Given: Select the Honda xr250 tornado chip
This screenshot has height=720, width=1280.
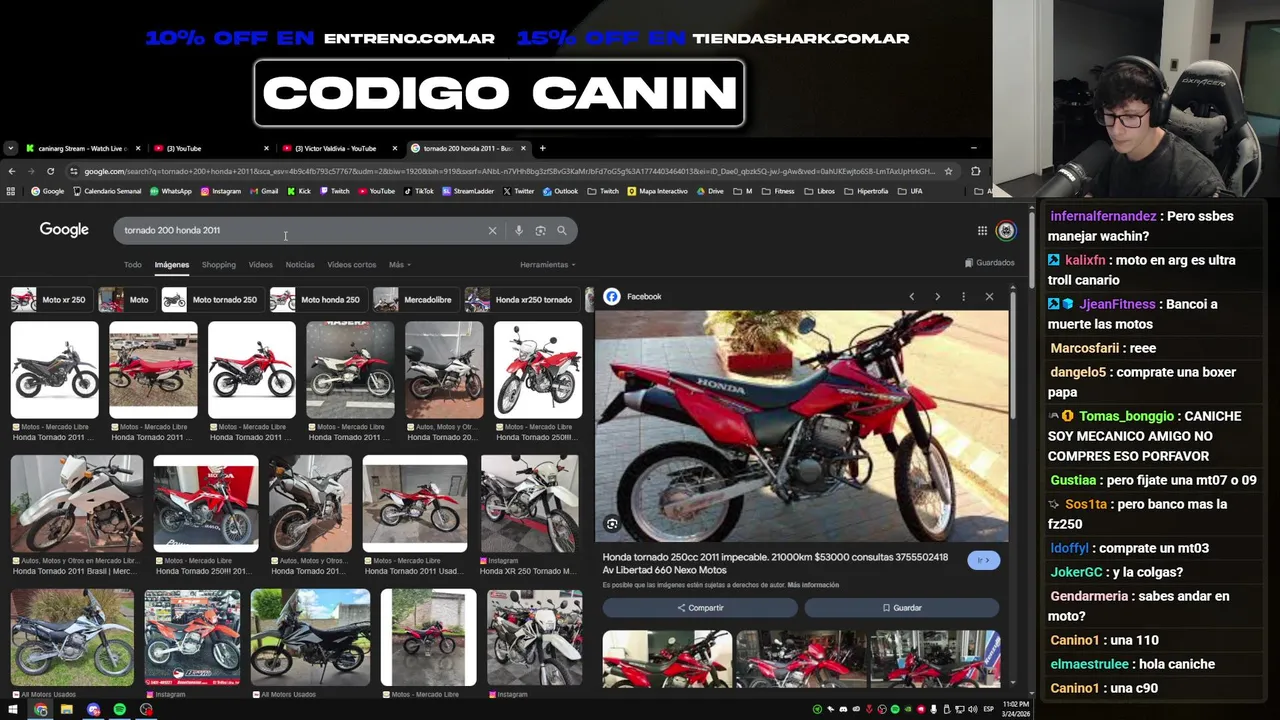Looking at the screenshot, I should coord(521,300).
